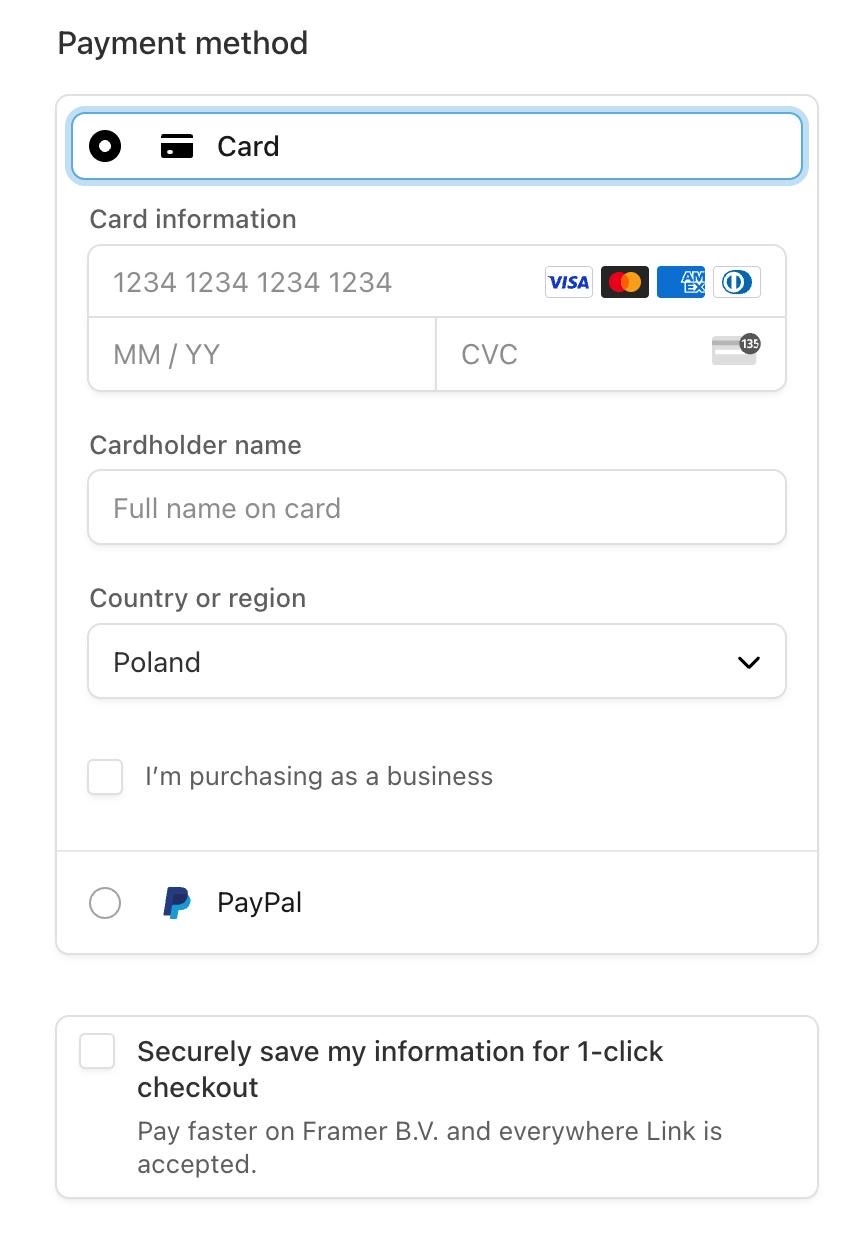Focus the card number field

(320, 282)
